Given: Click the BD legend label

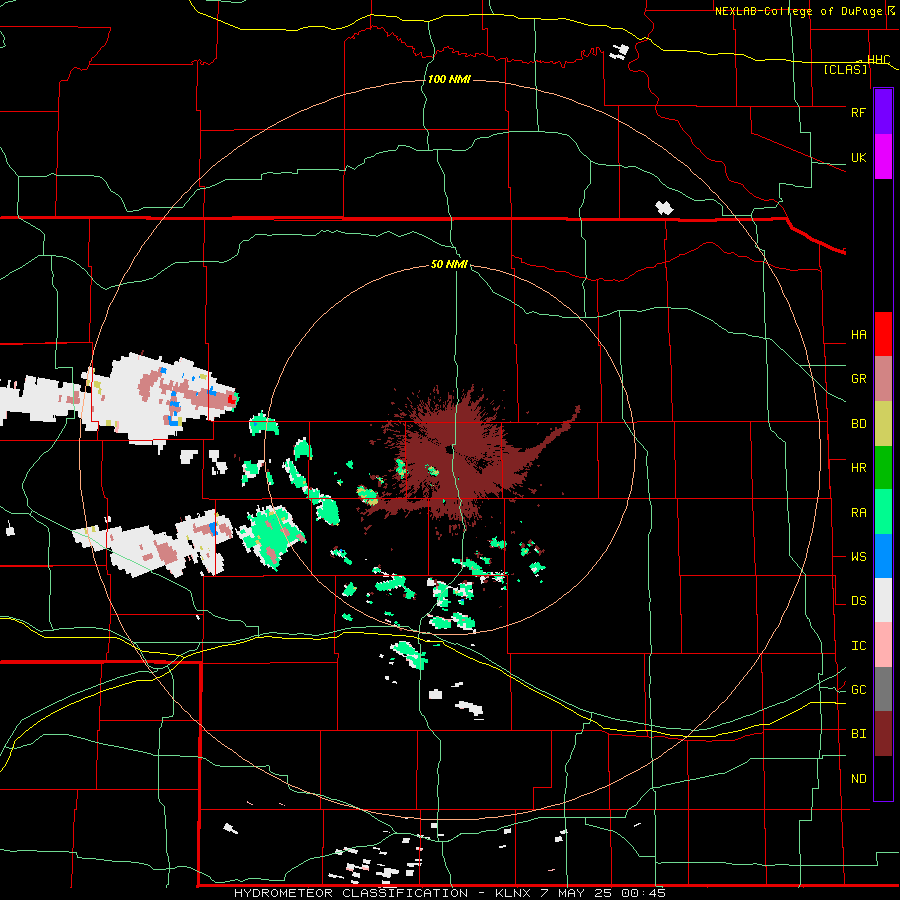Looking at the screenshot, I should pyautogui.click(x=858, y=424).
